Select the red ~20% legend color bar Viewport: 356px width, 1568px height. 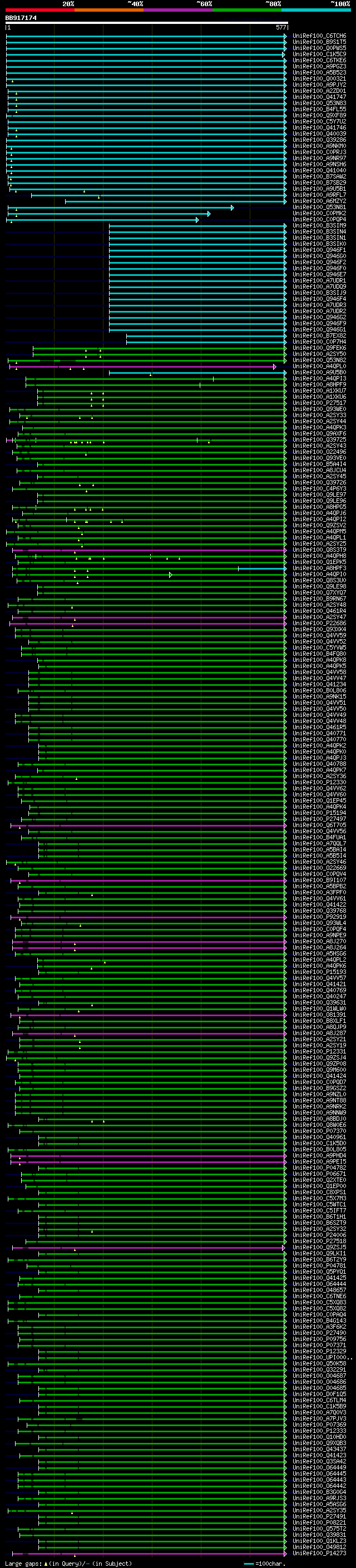(39, 10)
